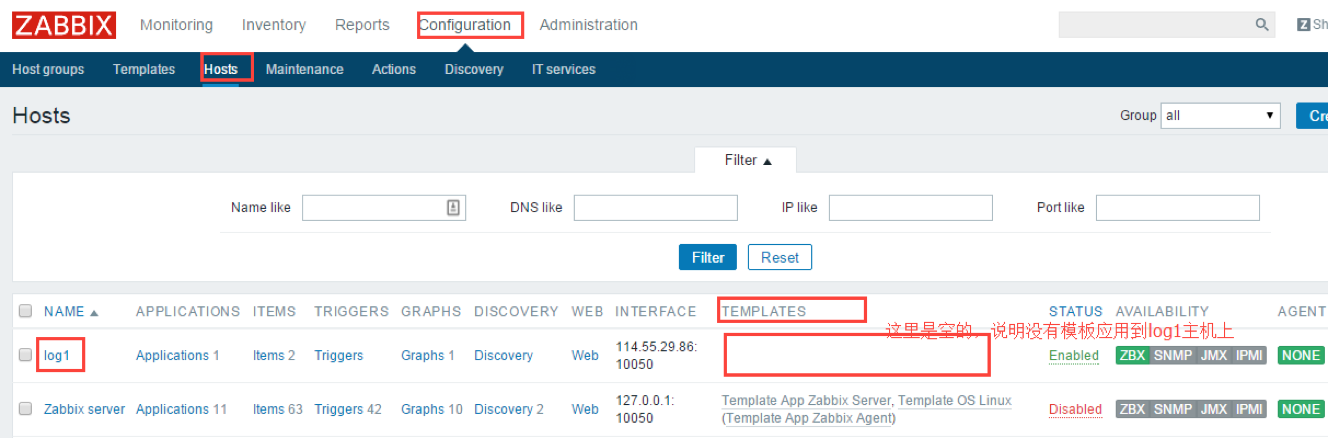The image size is (1334, 444).
Task: Toggle the select-all hosts checkbox
Action: coord(26,311)
